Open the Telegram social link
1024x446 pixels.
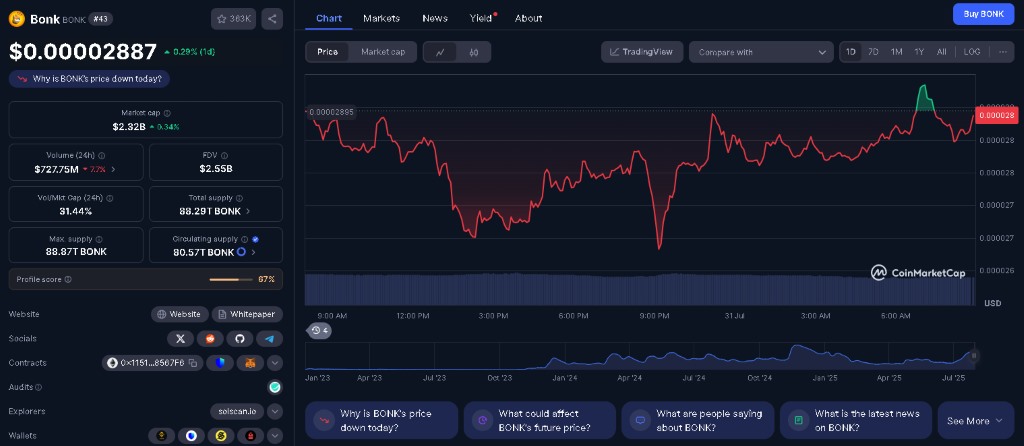269,339
